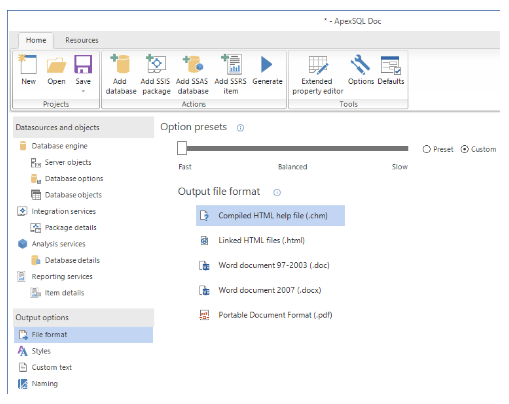
Task: Open the Options wrench tool
Action: tap(361, 69)
